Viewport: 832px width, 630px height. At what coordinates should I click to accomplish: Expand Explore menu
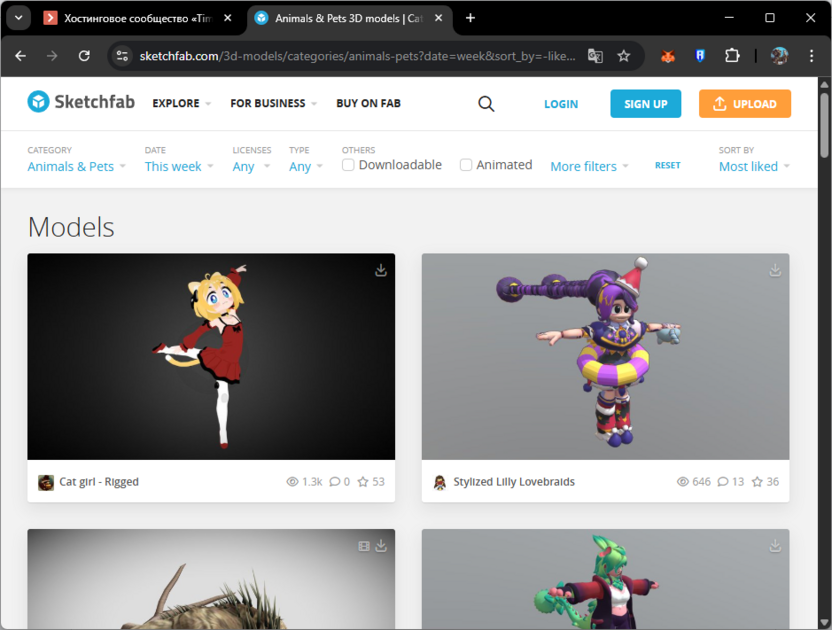(181, 103)
